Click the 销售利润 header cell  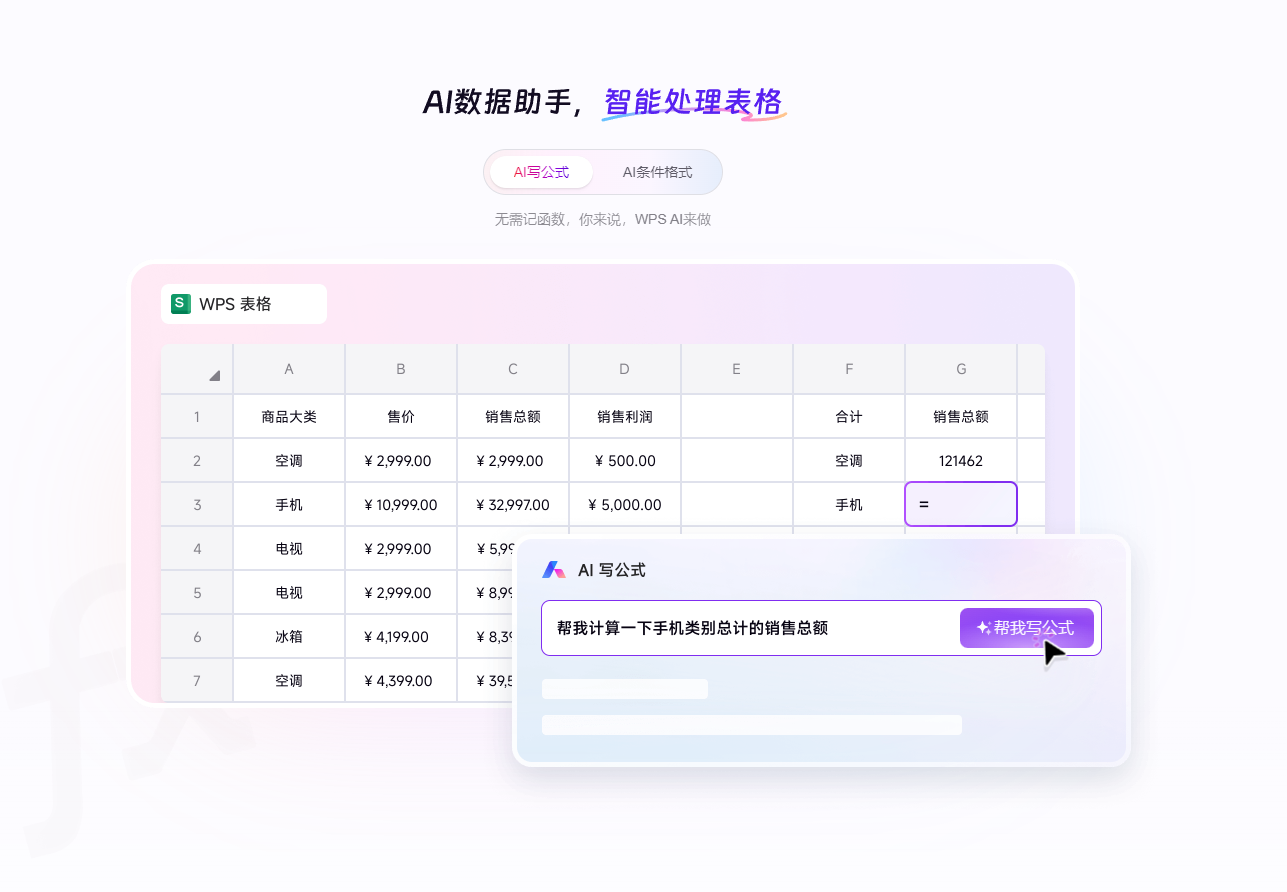[x=625, y=417]
